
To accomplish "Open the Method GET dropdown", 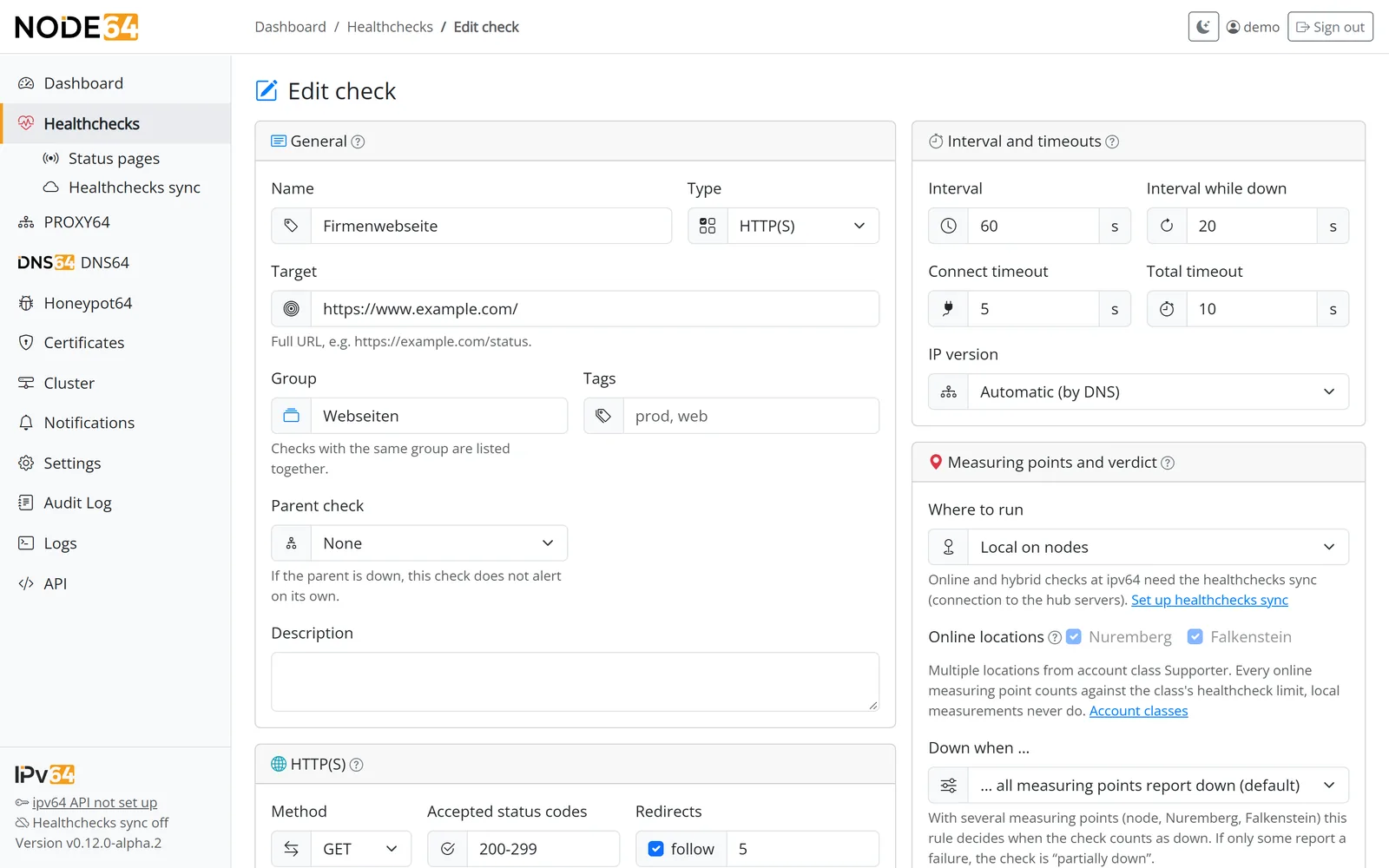I will [361, 849].
